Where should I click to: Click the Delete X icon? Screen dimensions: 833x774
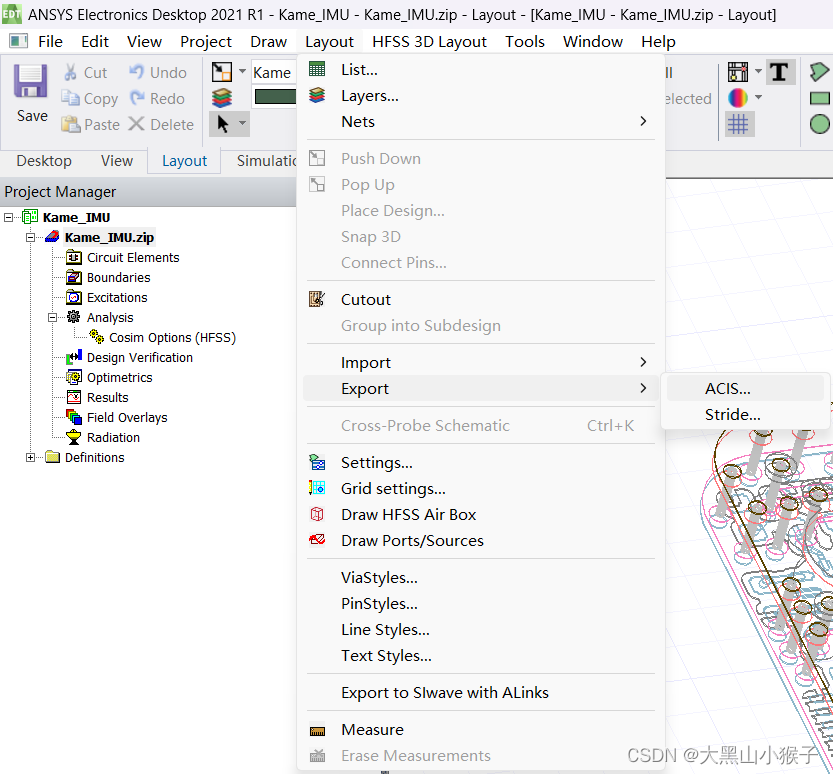[137, 124]
